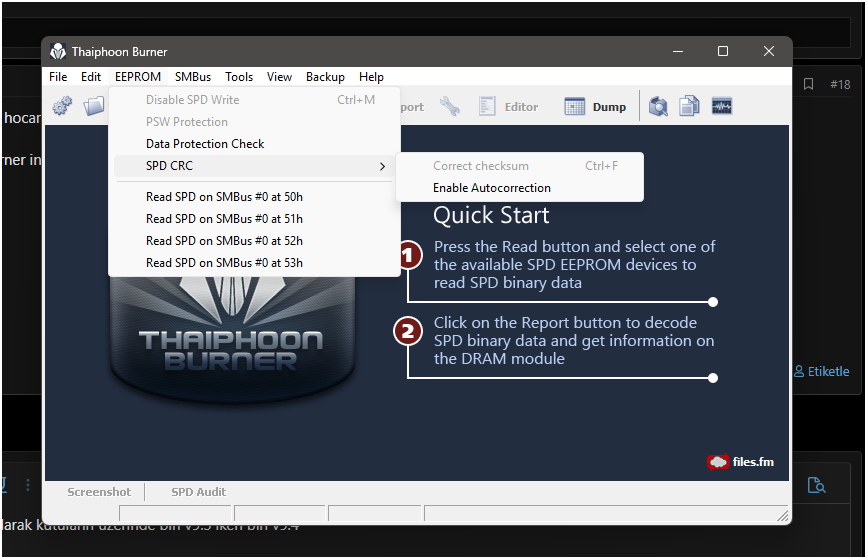This screenshot has height=559, width=867.
Task: Click the Editor page icon
Action: pos(487,106)
